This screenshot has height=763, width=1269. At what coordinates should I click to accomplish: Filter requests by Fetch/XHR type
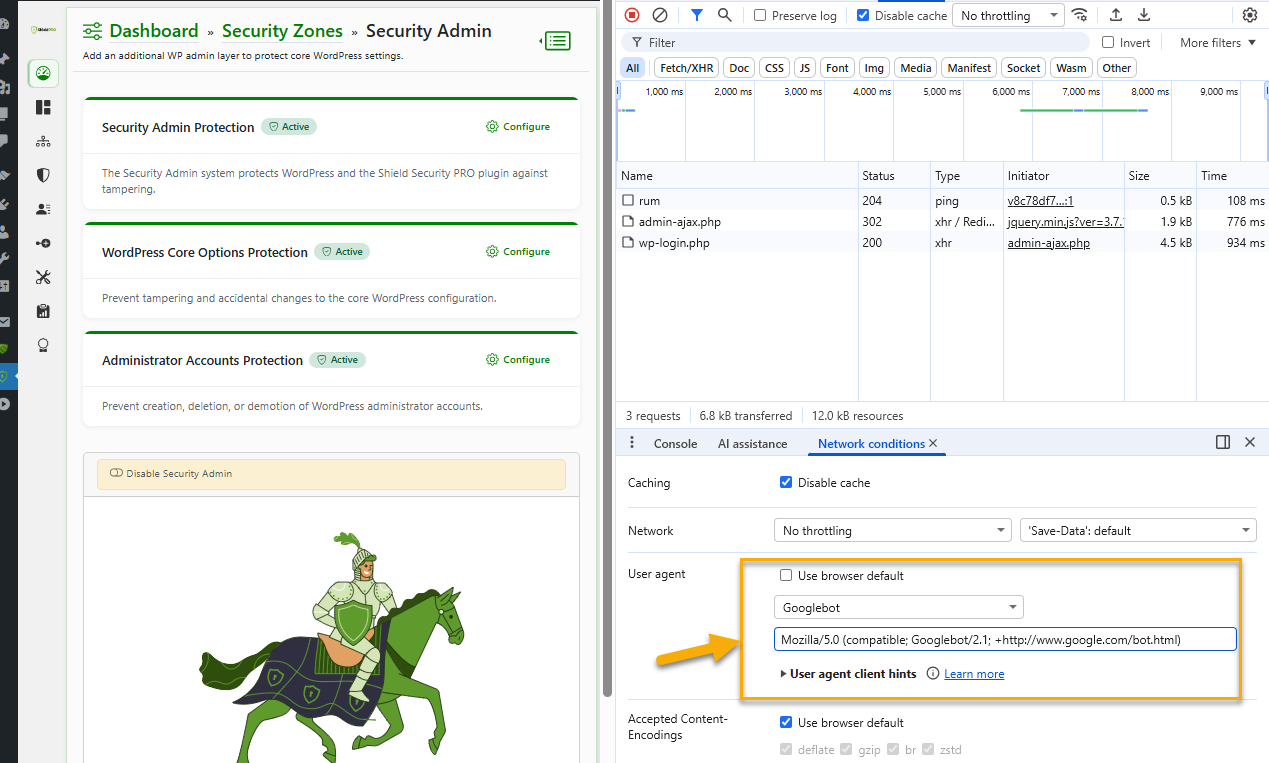(x=685, y=67)
